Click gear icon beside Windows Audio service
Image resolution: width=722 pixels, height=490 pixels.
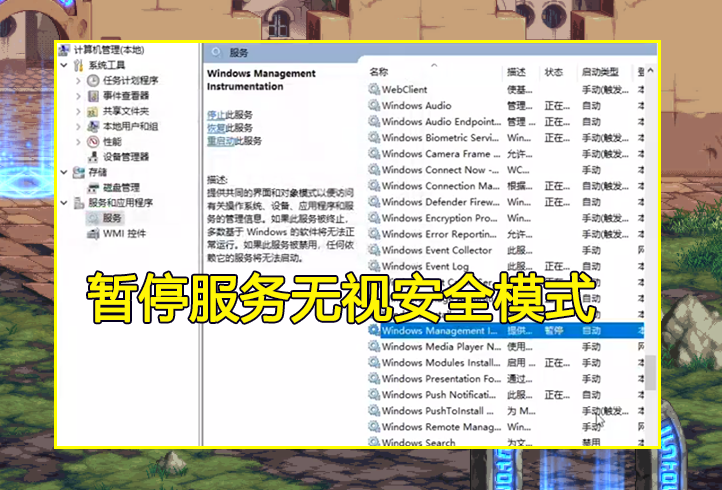coord(374,105)
